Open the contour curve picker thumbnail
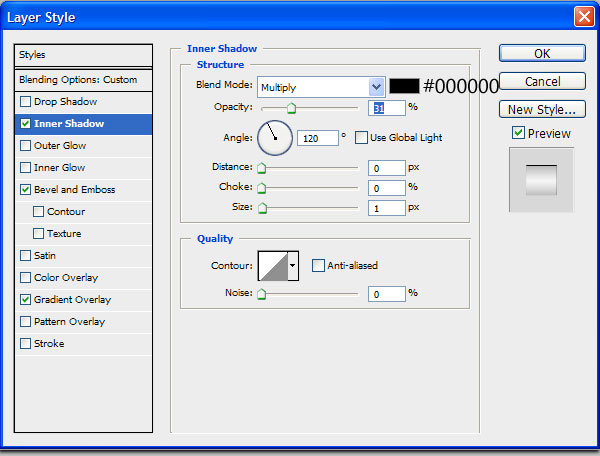600x456 pixels. [273, 266]
